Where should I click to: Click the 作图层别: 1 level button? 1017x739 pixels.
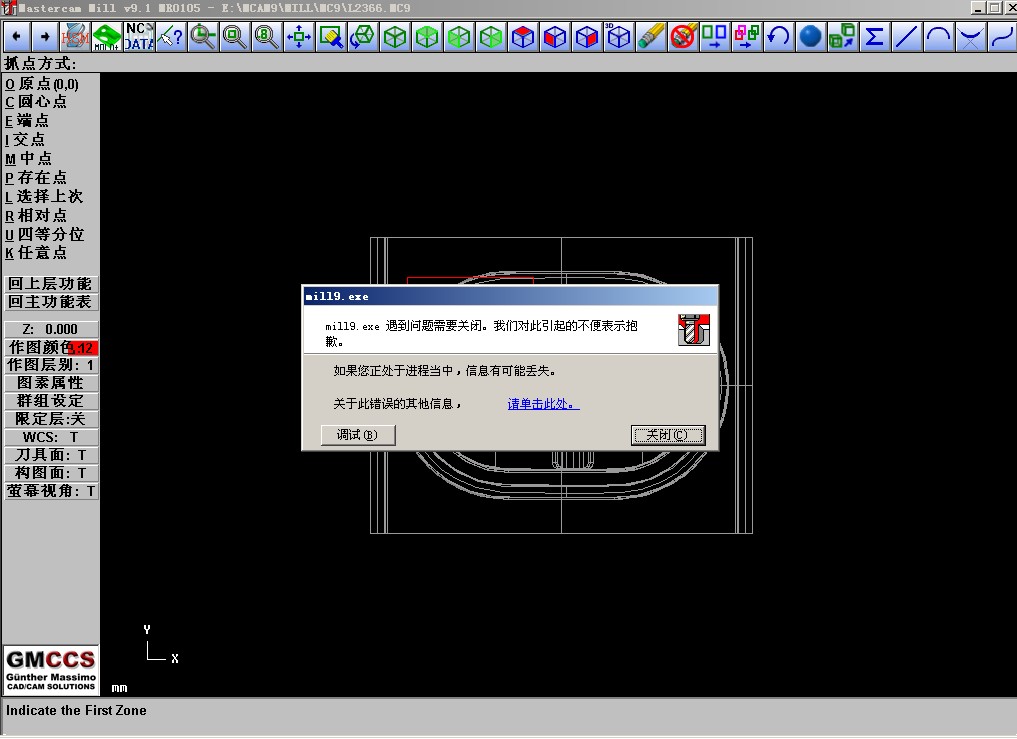click(x=51, y=365)
